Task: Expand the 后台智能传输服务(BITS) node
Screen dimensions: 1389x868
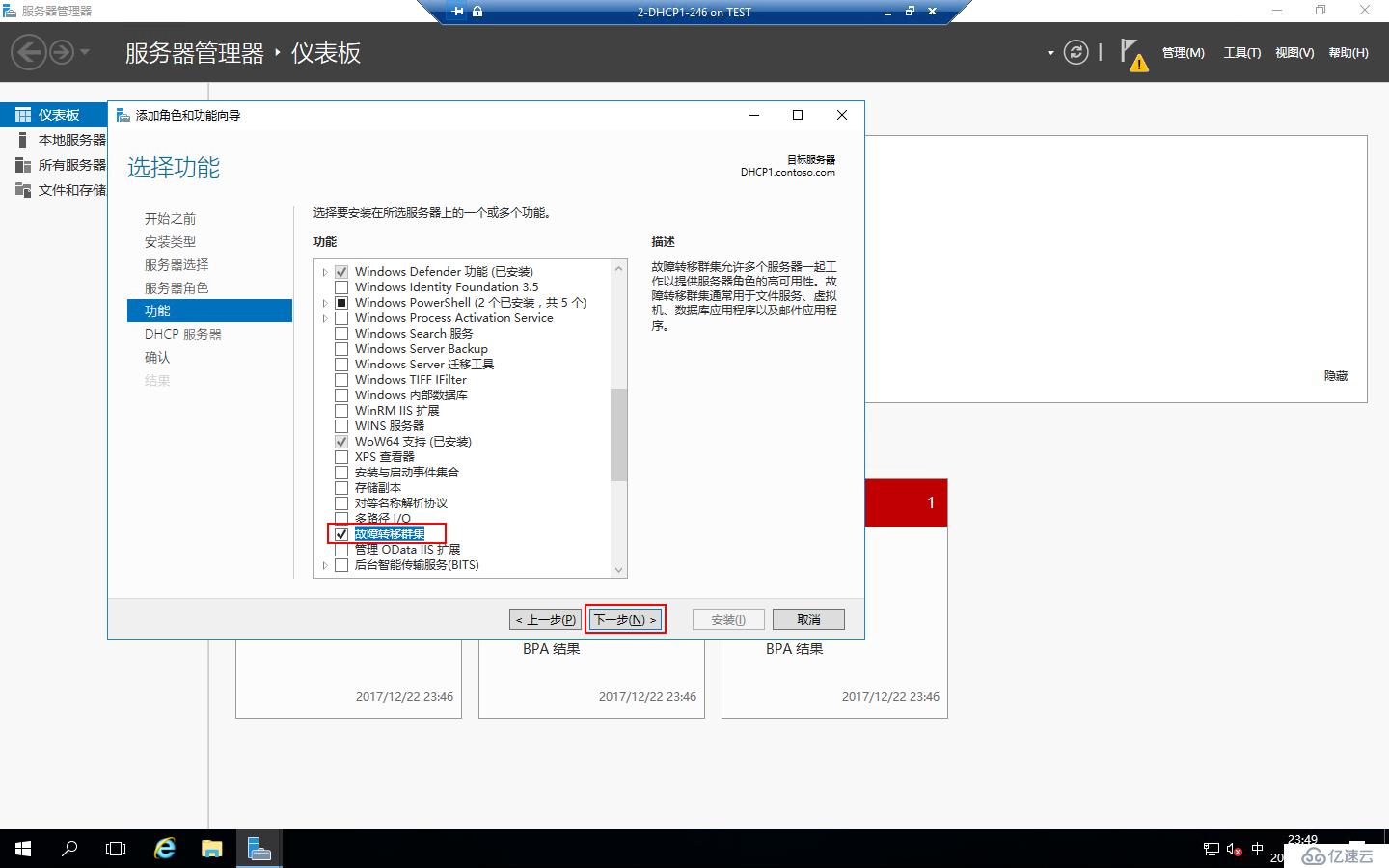Action: coord(325,565)
